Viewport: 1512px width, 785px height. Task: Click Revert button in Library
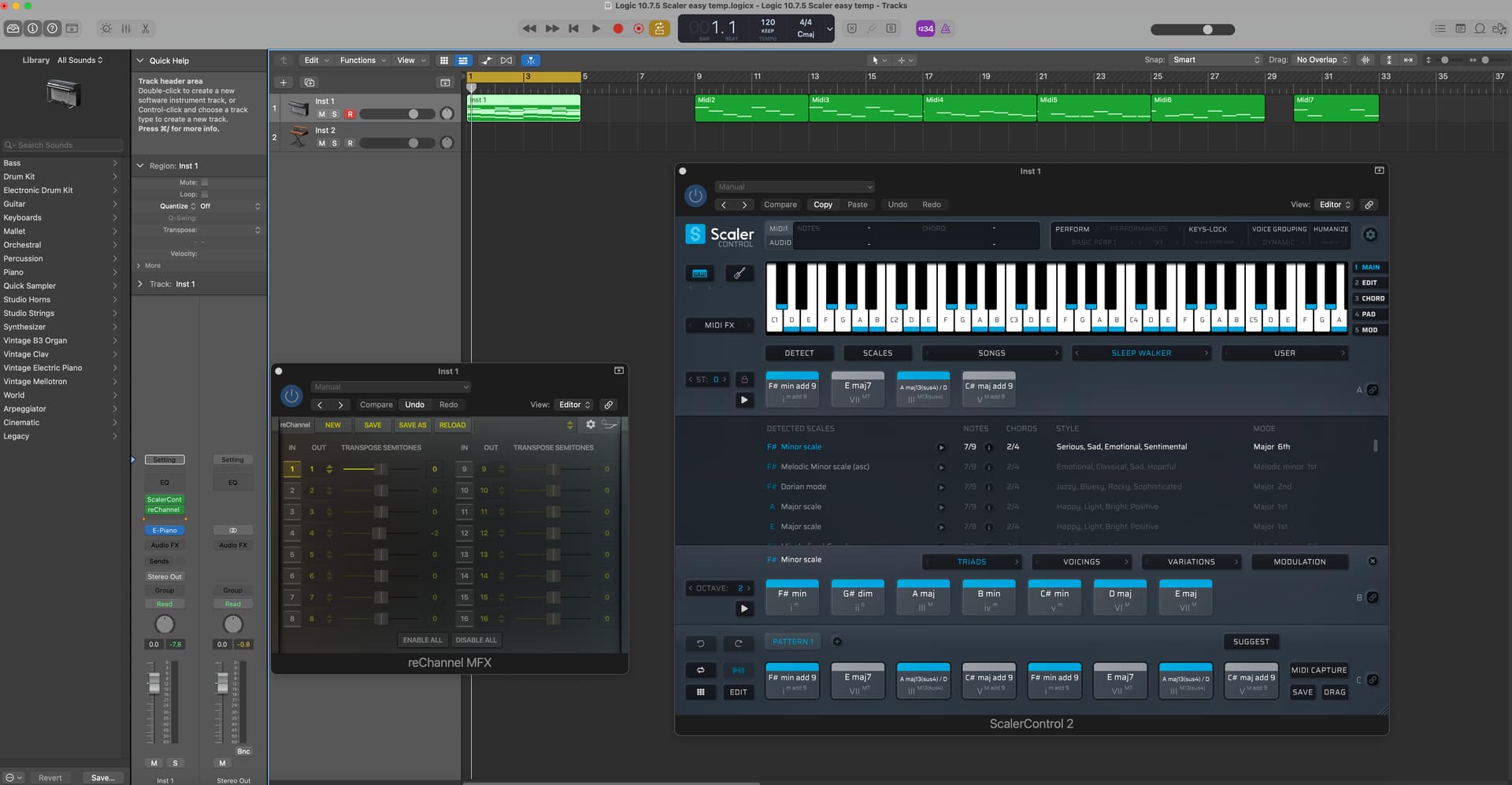50,778
